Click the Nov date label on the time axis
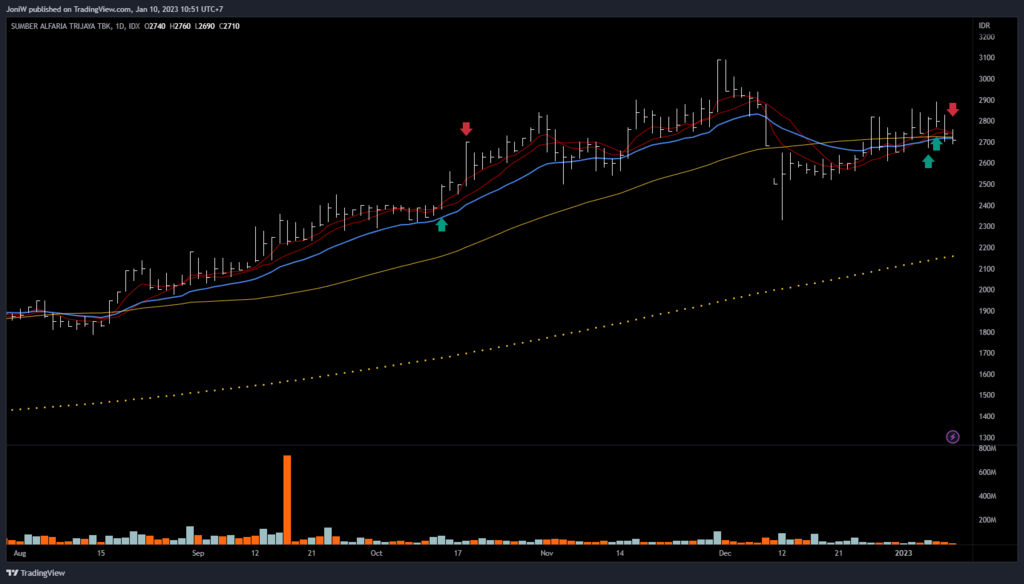This screenshot has height=584, width=1024. tap(546, 552)
